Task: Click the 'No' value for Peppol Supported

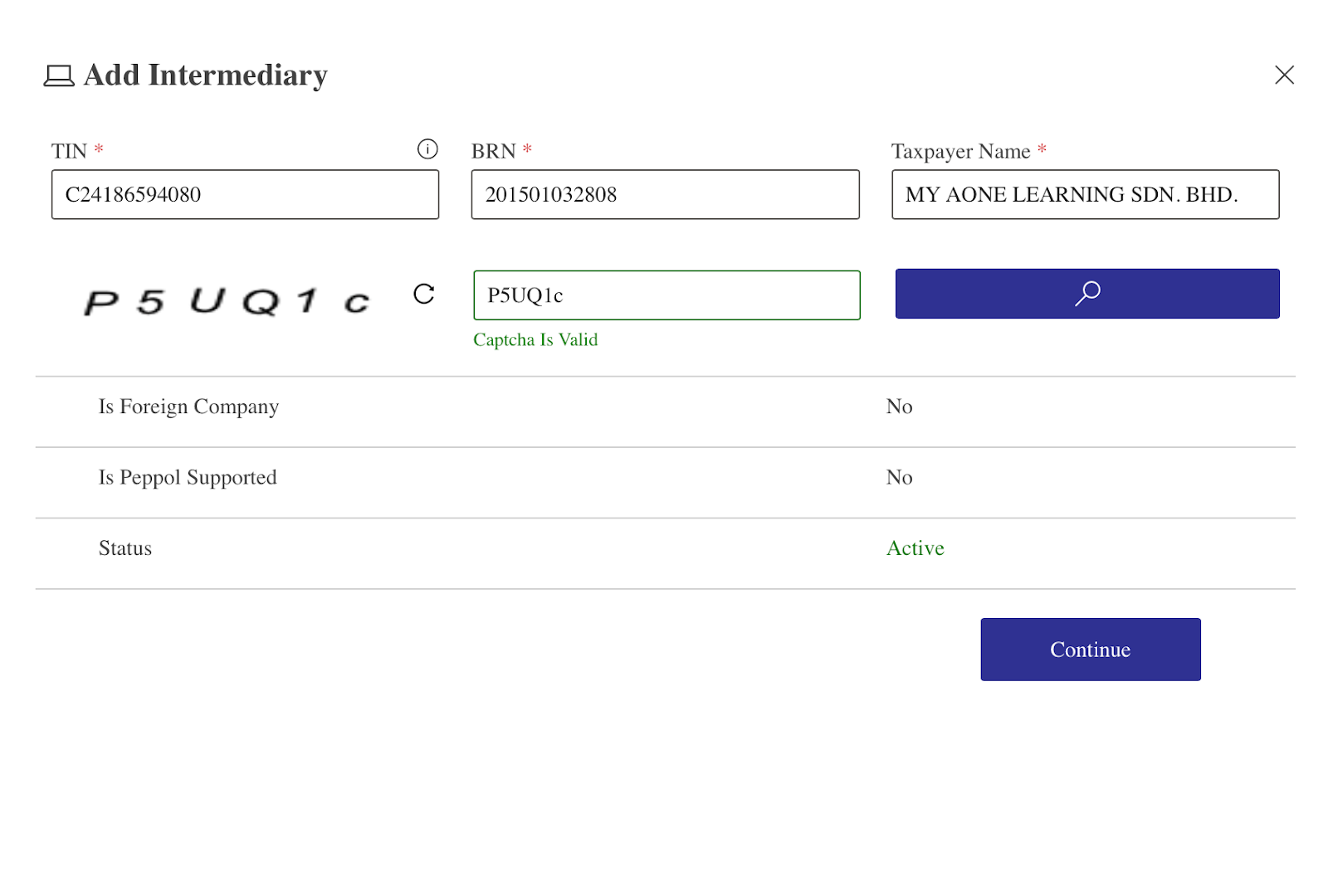Action: point(900,477)
